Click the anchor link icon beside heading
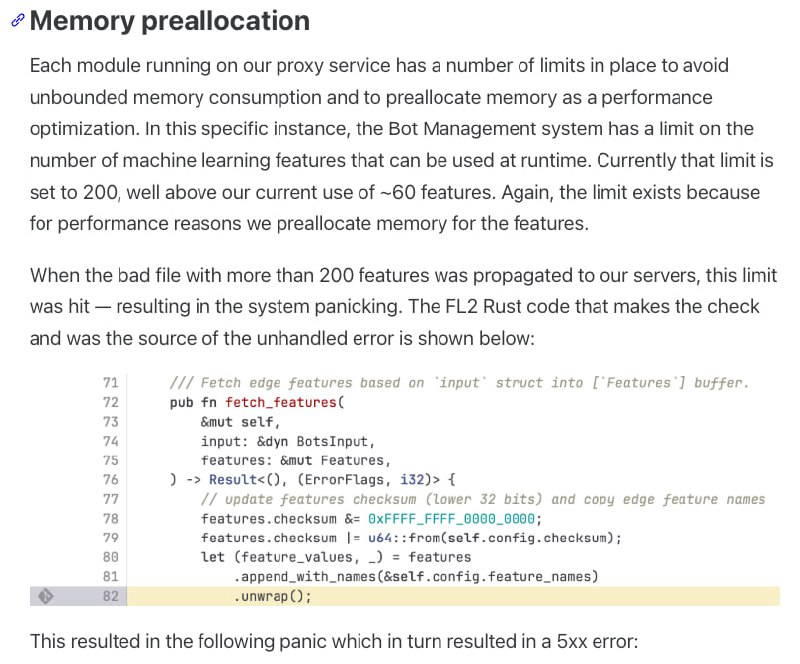The height and width of the screenshot is (664, 800). point(17,21)
